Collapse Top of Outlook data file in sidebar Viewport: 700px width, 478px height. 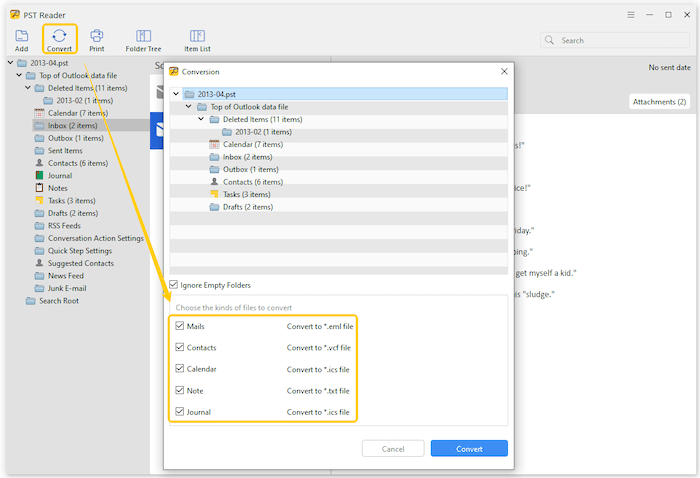[x=19, y=75]
